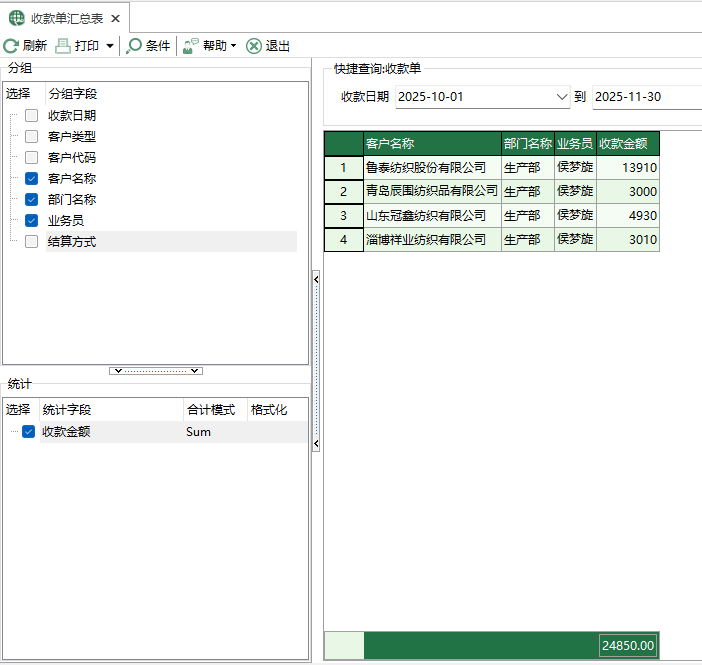Click the Exit (退出) toolbar icon
The width and height of the screenshot is (702, 665).
point(254,46)
